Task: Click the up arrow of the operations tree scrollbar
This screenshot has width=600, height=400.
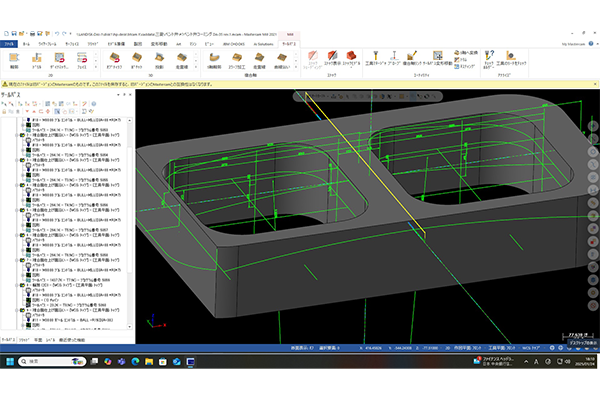Action: 130,120
